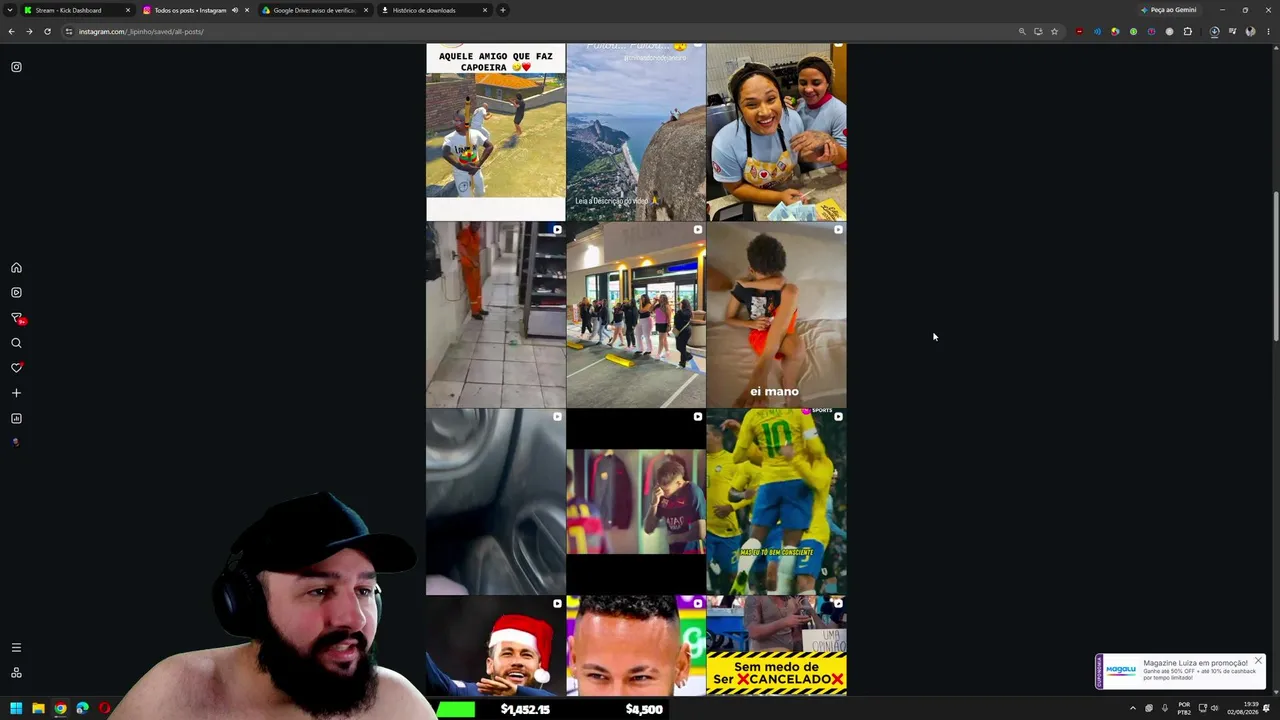Click the zoom magnifier in address bar
1280x720 pixels.
coord(1022,31)
